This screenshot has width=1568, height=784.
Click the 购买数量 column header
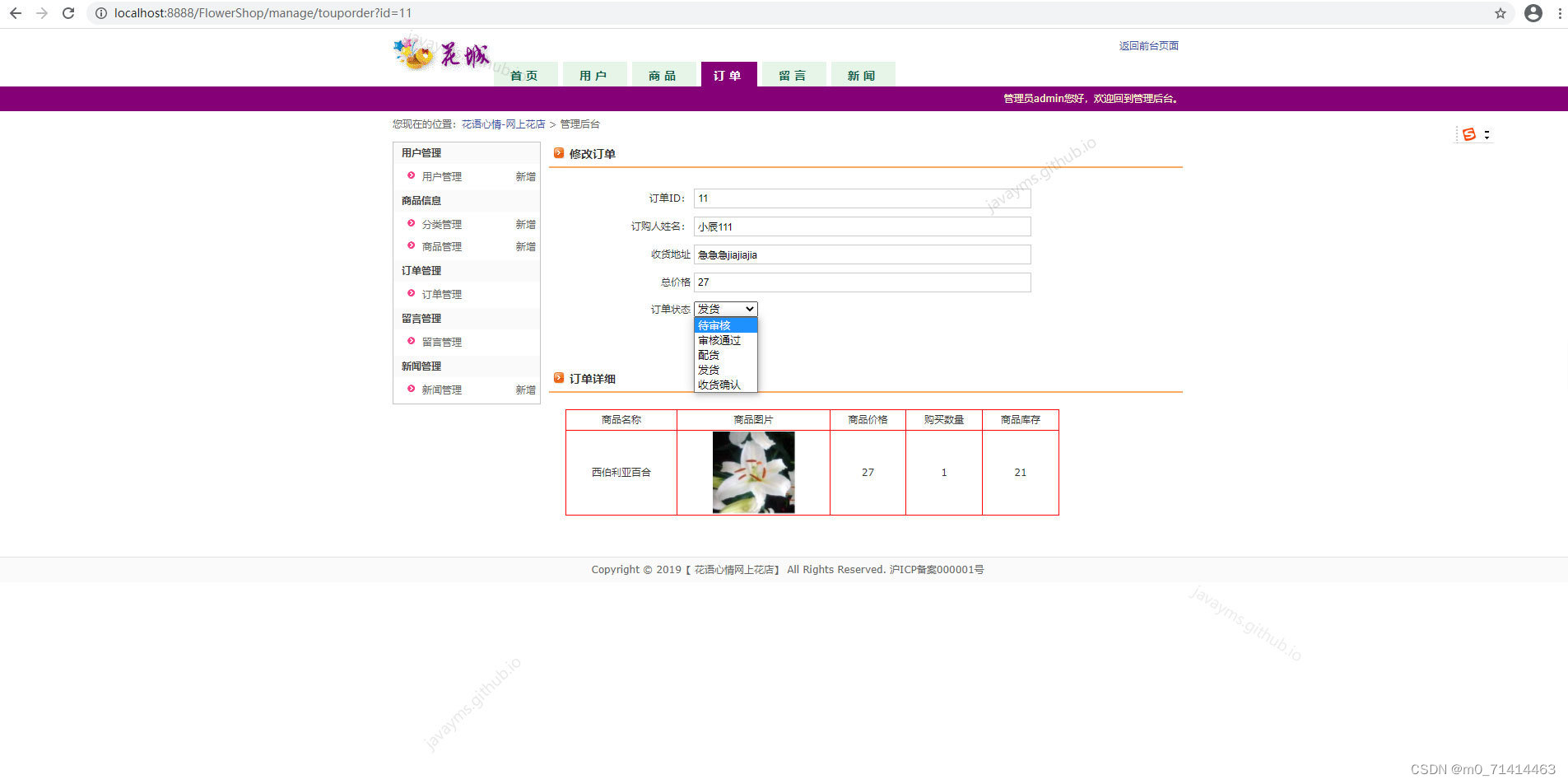pos(944,420)
